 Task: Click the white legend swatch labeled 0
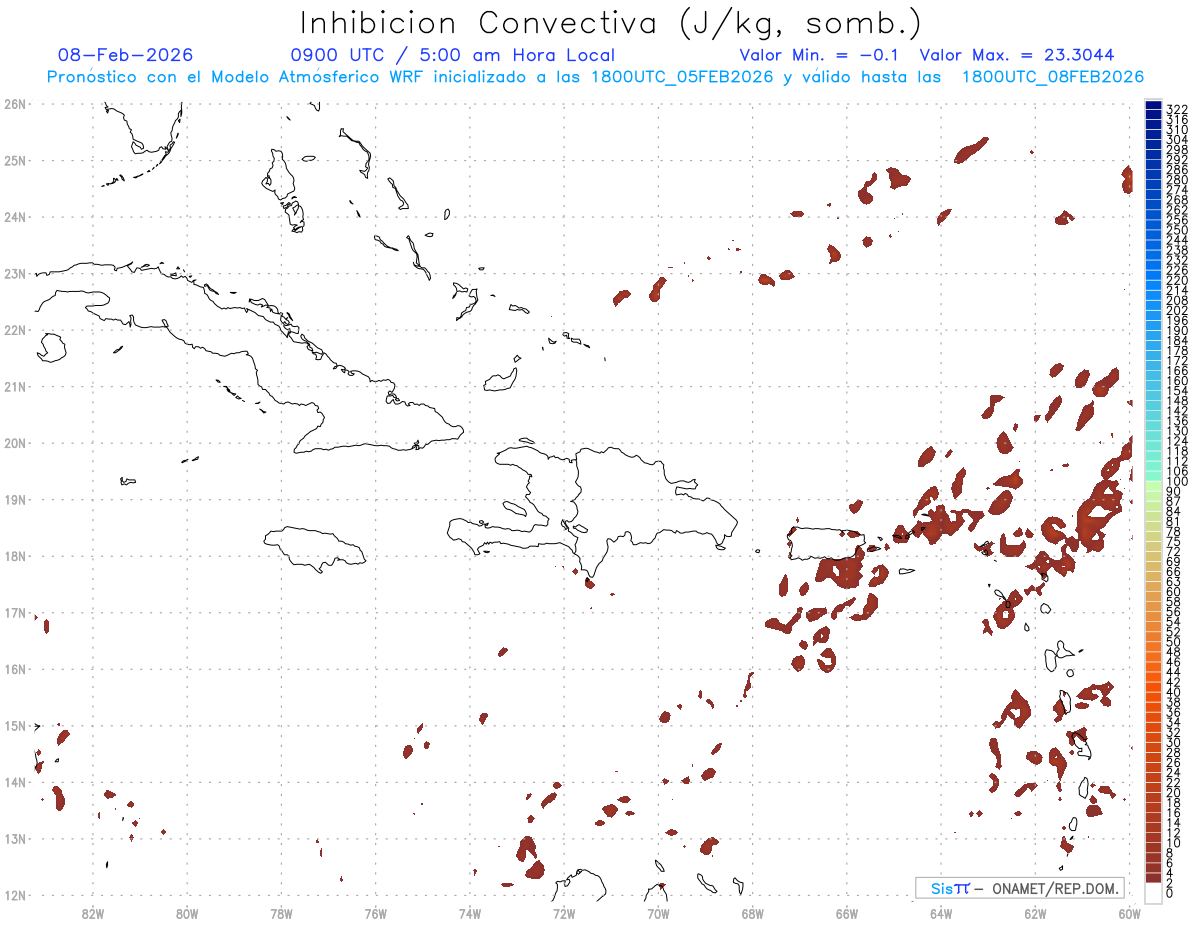pyautogui.click(x=1153, y=891)
